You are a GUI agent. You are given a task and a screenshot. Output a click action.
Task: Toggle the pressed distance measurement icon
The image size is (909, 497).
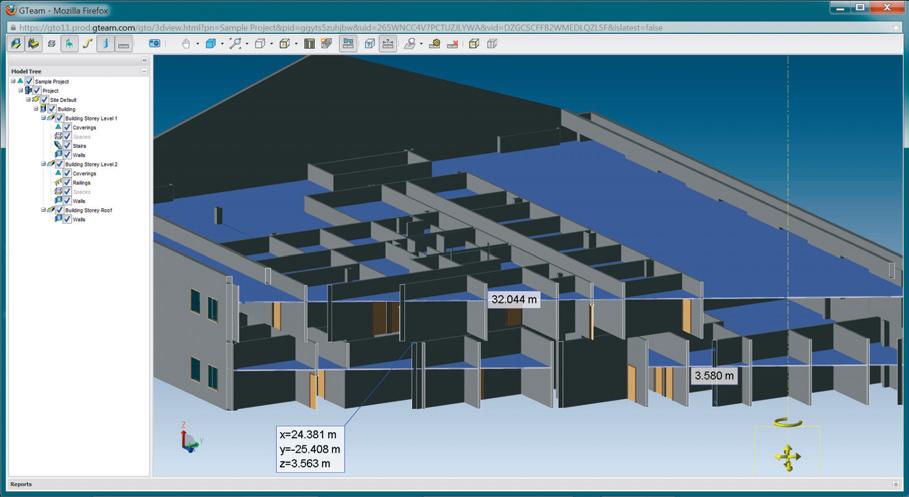(x=388, y=43)
